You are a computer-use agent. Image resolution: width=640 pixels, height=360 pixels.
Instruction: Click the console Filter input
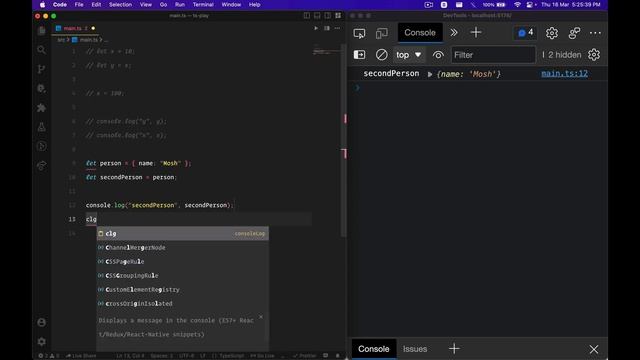pyautogui.click(x=493, y=55)
